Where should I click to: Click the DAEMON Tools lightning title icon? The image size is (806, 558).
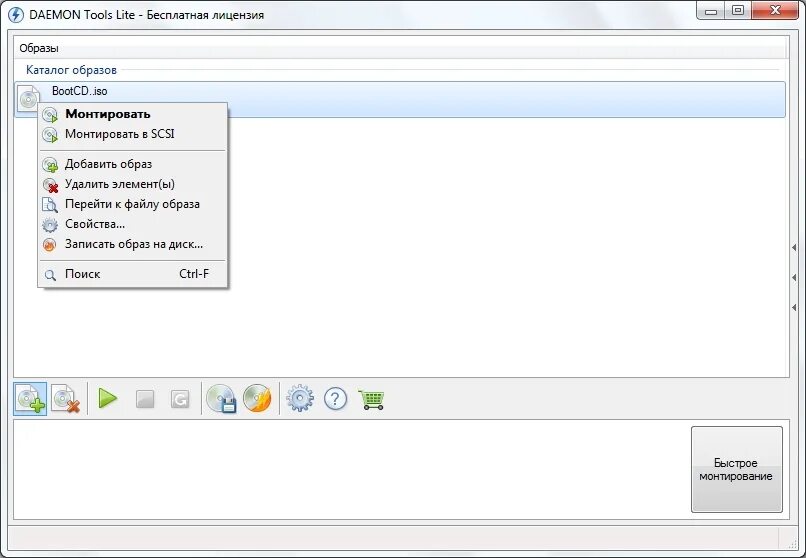click(x=16, y=14)
